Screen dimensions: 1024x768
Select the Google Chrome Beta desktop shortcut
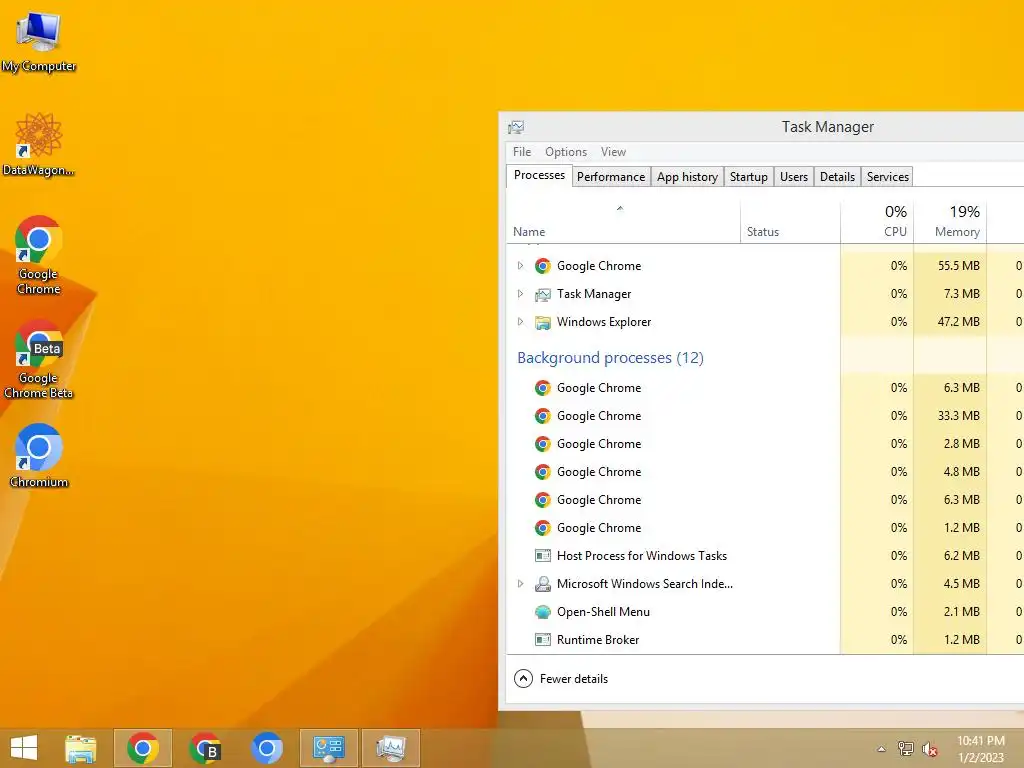(x=39, y=359)
